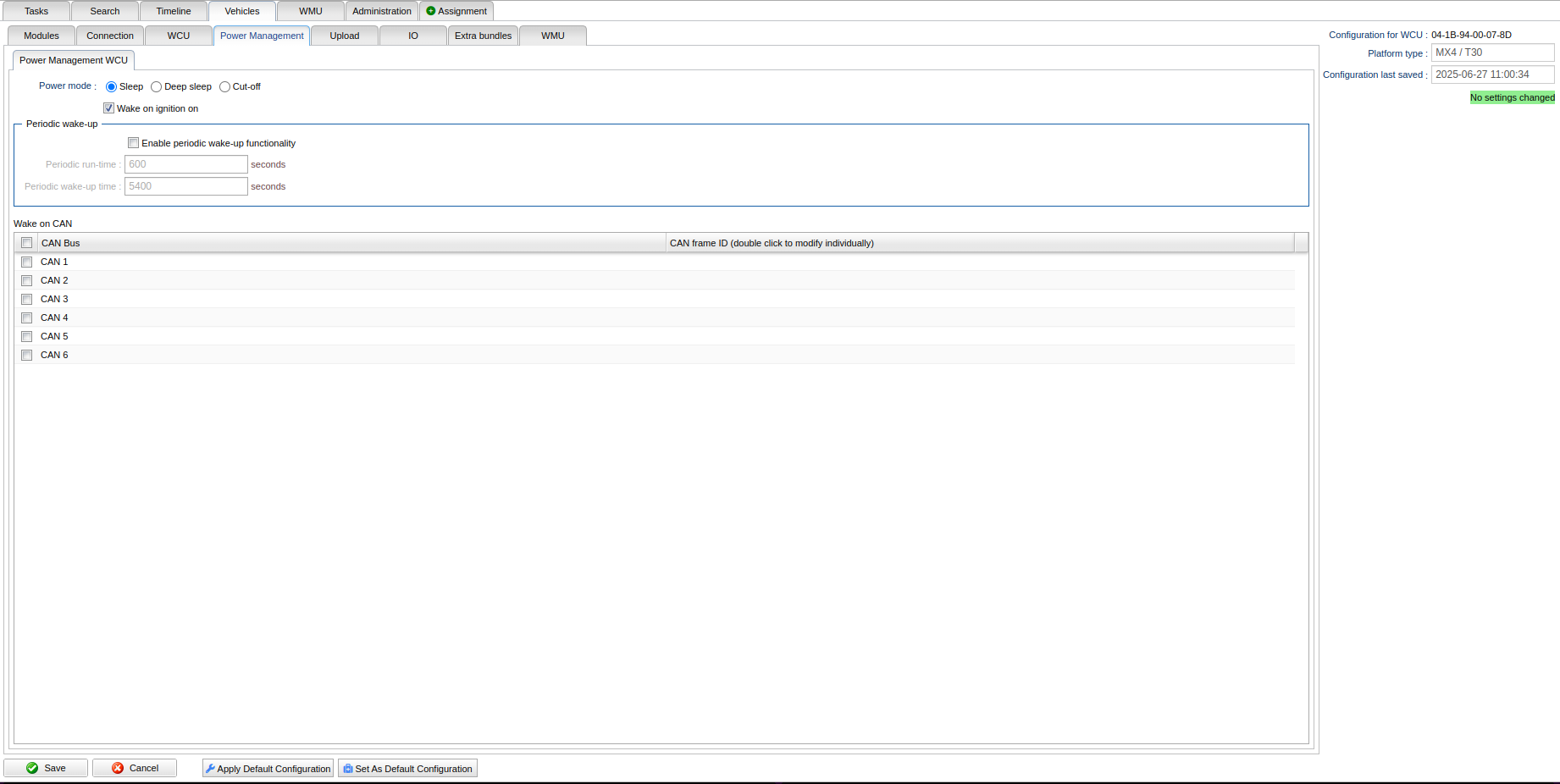Click the Platform type field

(x=1492, y=52)
